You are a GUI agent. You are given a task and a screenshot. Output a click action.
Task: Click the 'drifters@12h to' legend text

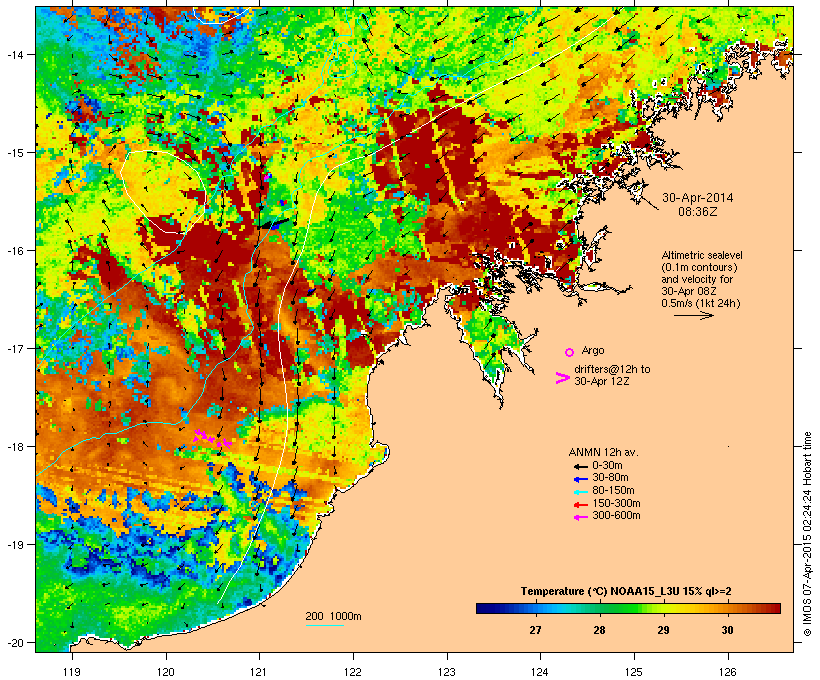tap(612, 369)
